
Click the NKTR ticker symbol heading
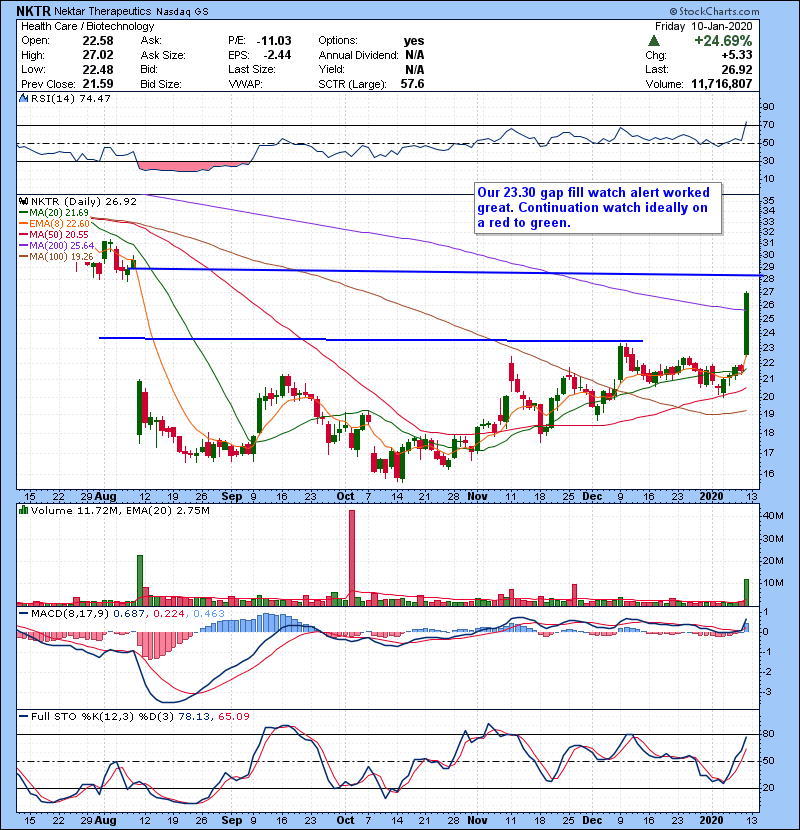coord(30,10)
